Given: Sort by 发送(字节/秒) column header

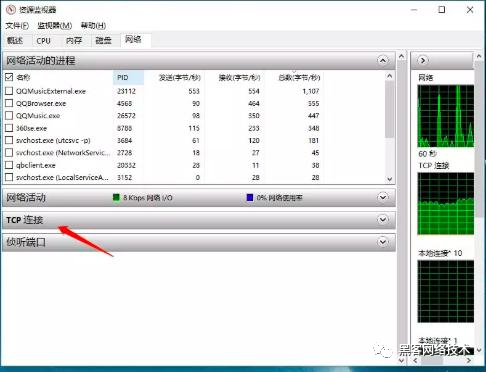Looking at the screenshot, I should [175, 78].
